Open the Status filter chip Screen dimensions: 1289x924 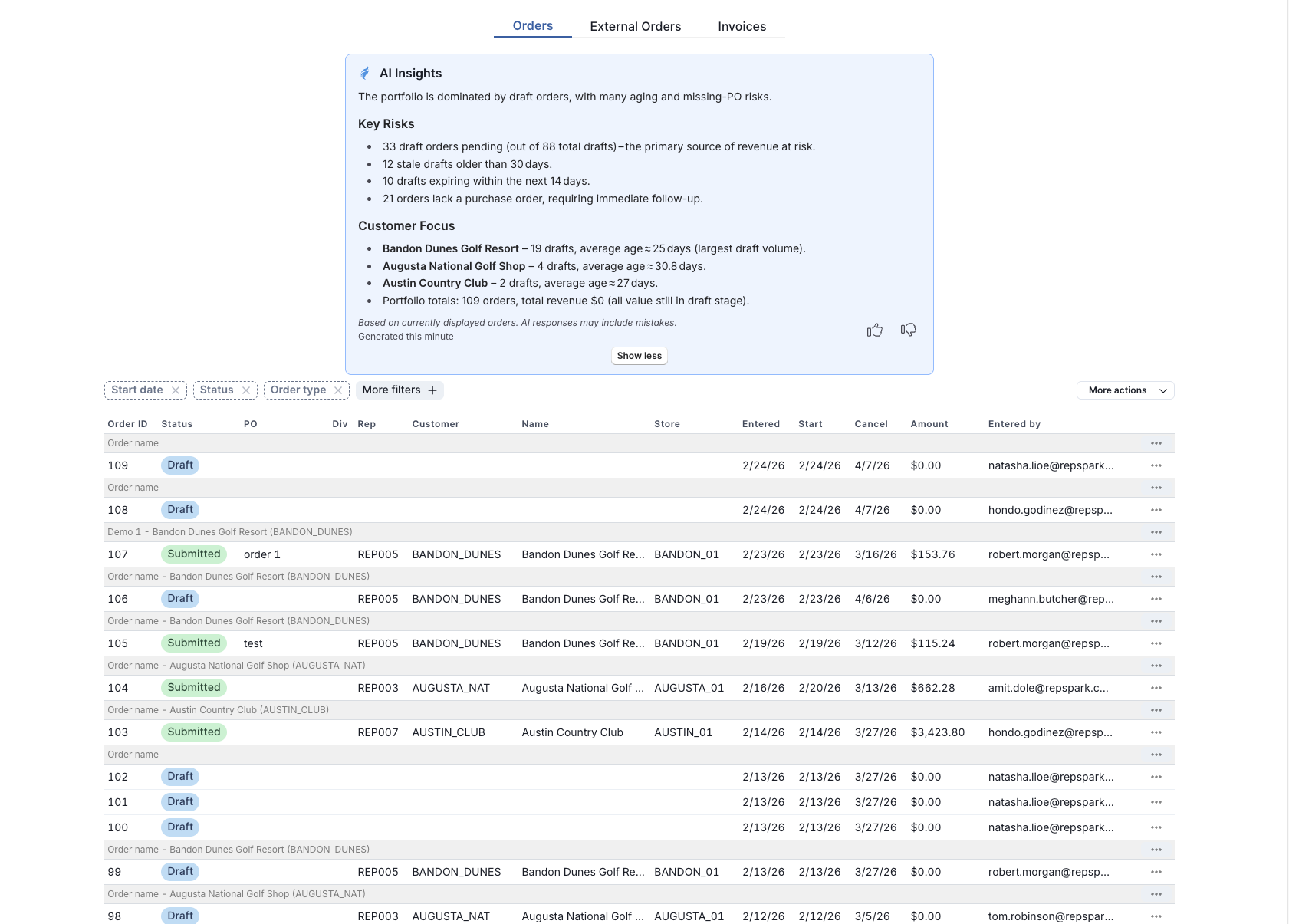[x=217, y=390]
